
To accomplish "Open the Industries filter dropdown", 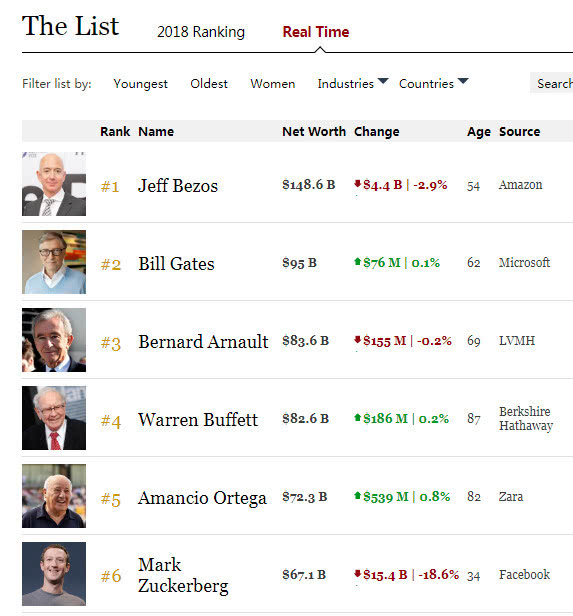I will pyautogui.click(x=353, y=83).
